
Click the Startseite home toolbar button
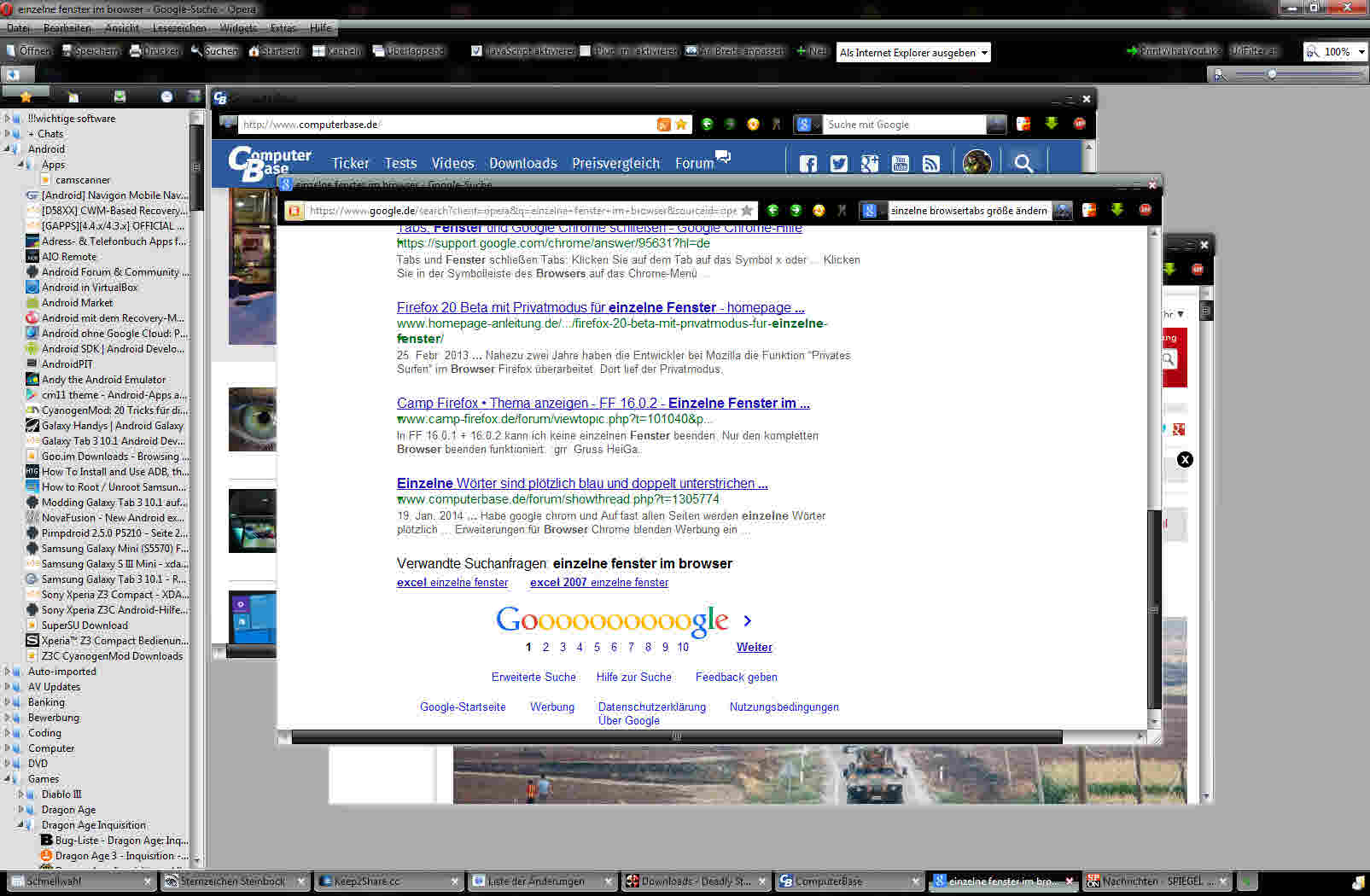[274, 51]
